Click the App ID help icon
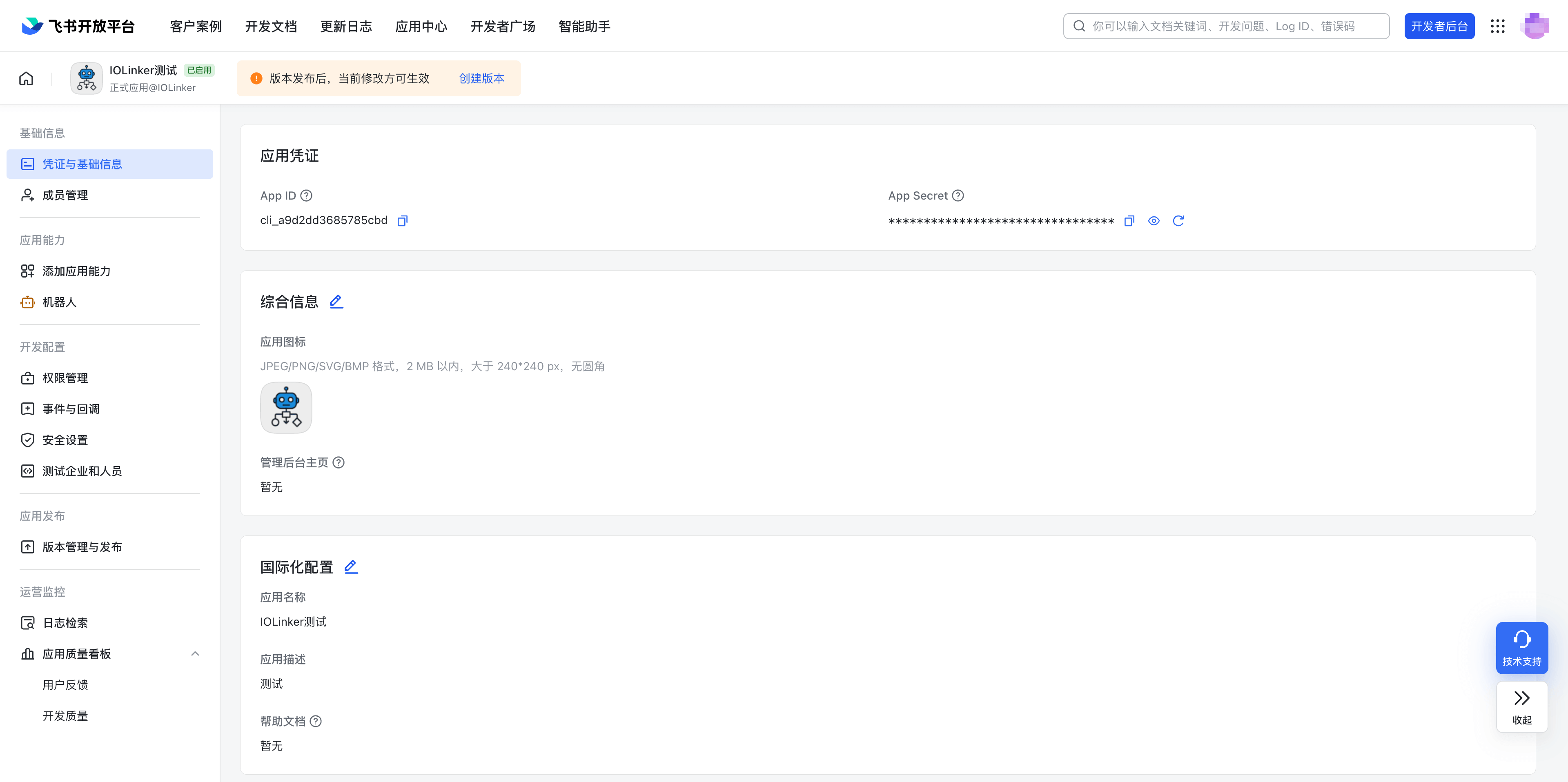 tap(306, 195)
